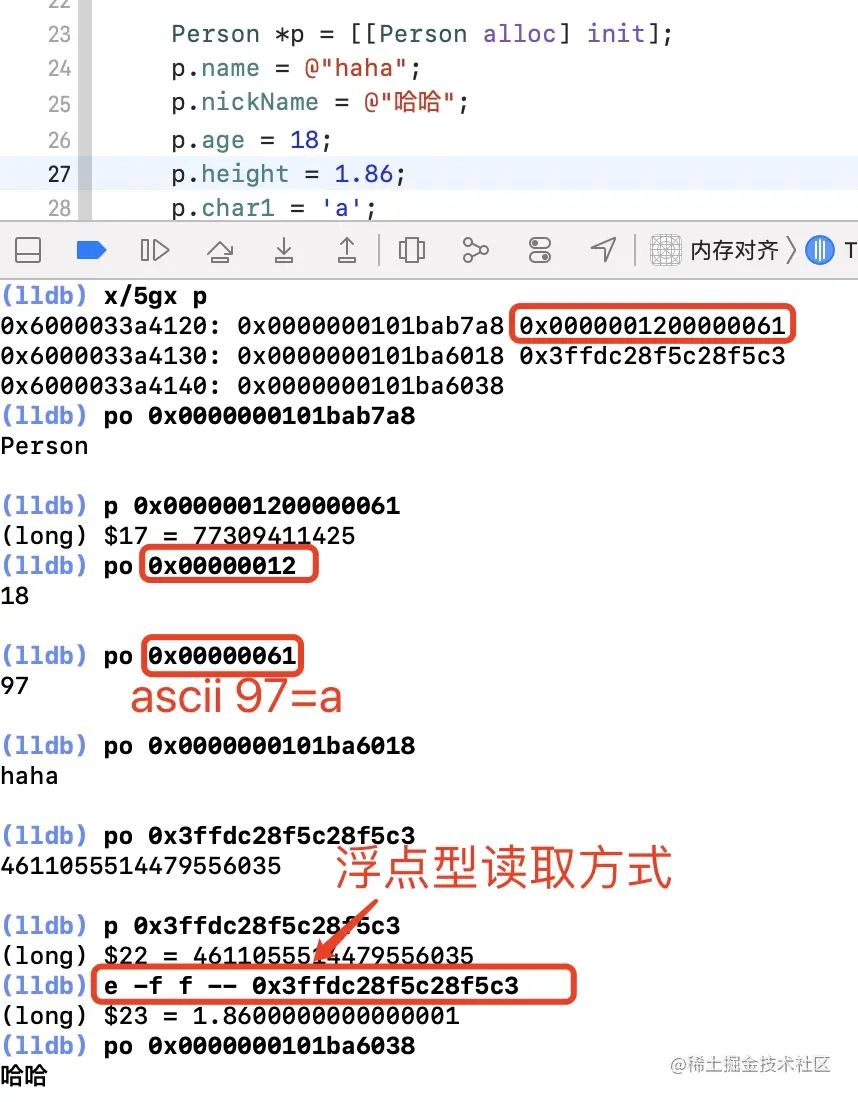Click line number 27 in gutter
Image resolution: width=858 pixels, height=1102 pixels.
tap(59, 174)
